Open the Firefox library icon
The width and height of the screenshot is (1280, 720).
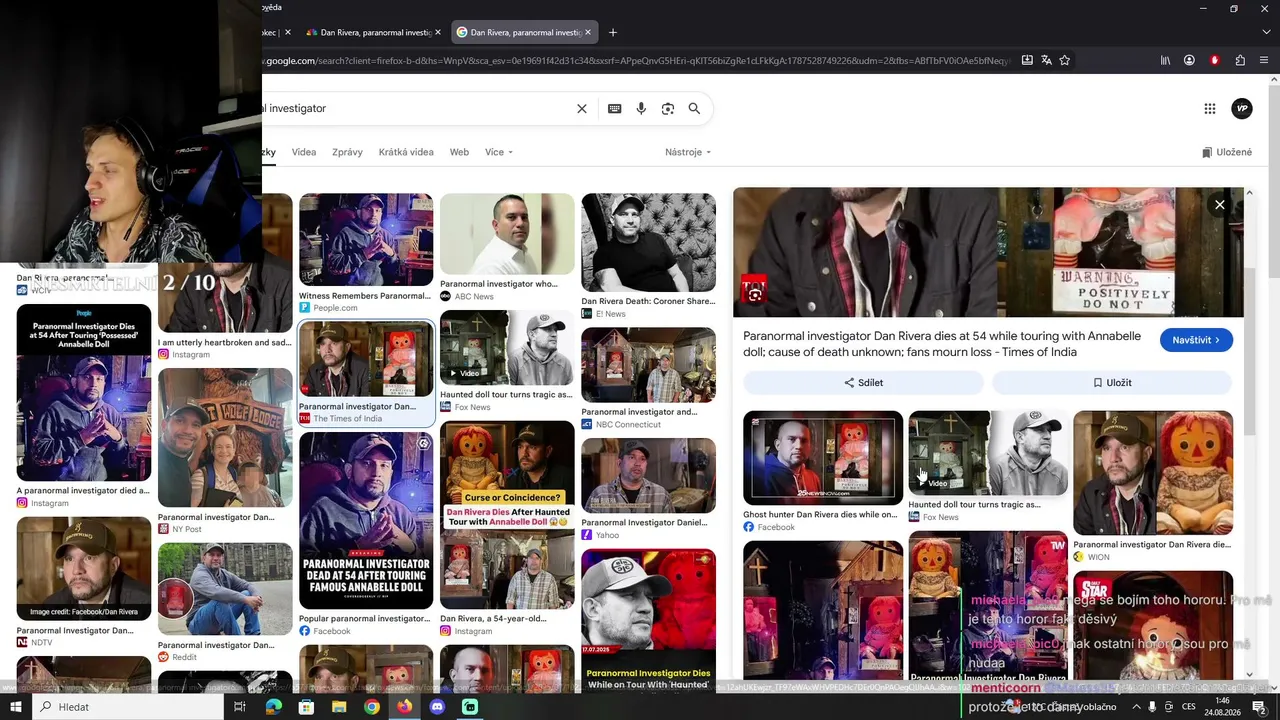coord(1165,61)
